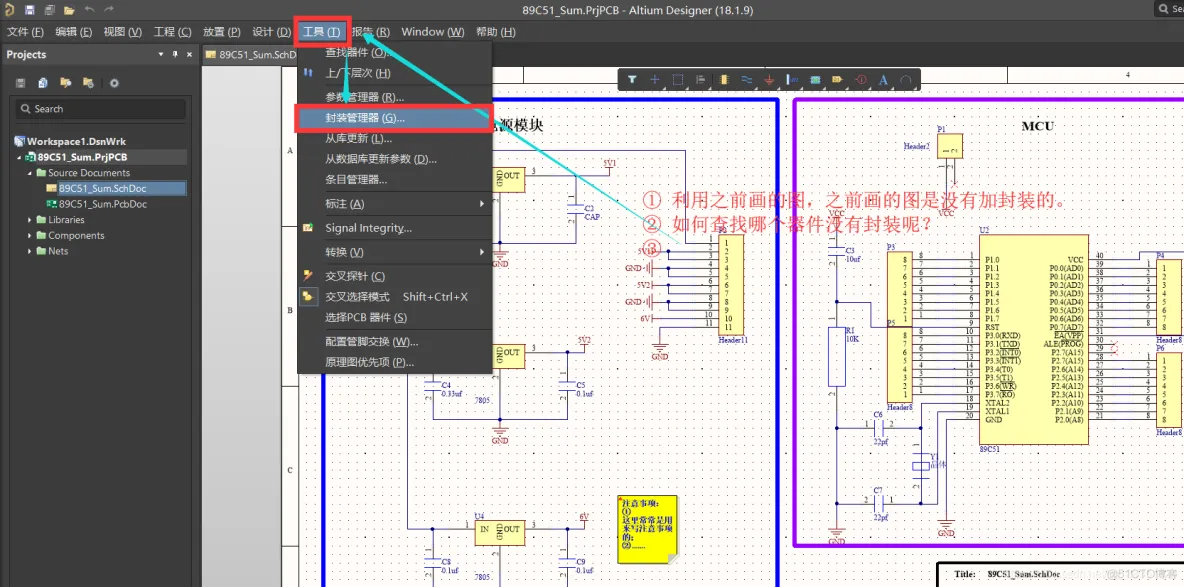1184x587 pixels.
Task: Select the sheet symbol tool
Action: pyautogui.click(x=815, y=79)
